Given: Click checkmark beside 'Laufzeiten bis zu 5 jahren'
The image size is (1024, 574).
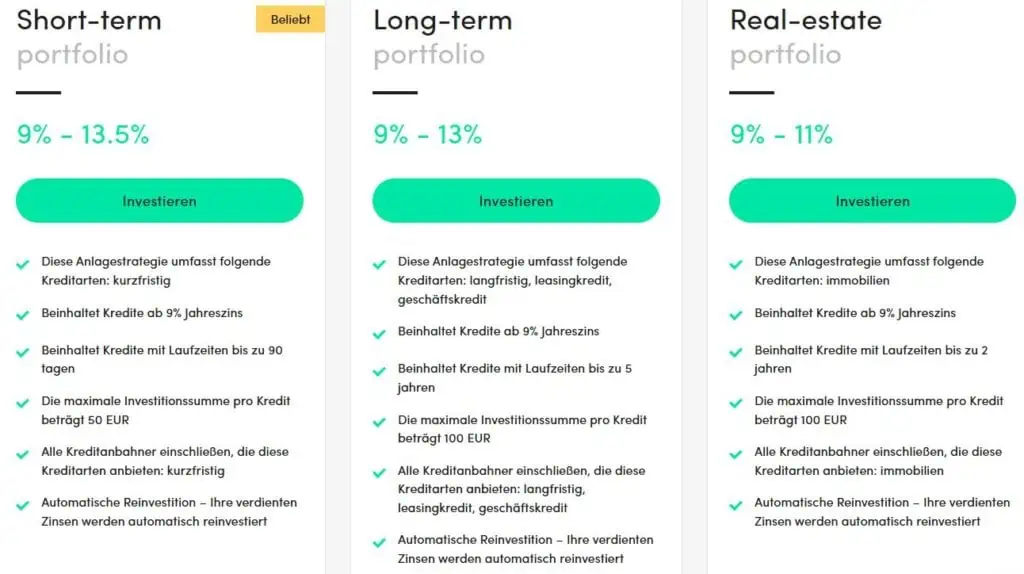Looking at the screenshot, I should 379,371.
